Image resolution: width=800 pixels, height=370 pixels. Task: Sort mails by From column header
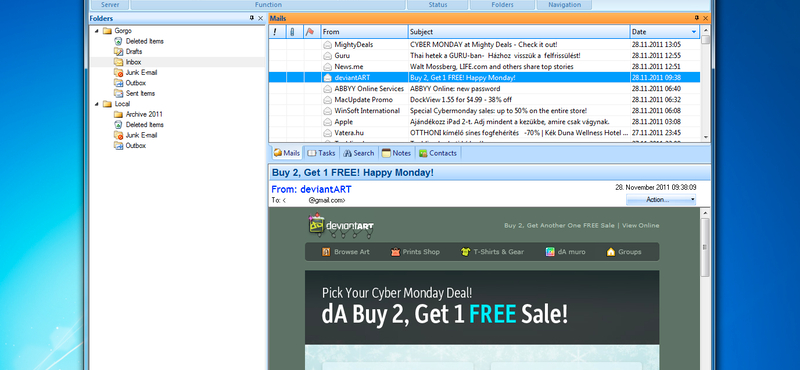coord(364,32)
